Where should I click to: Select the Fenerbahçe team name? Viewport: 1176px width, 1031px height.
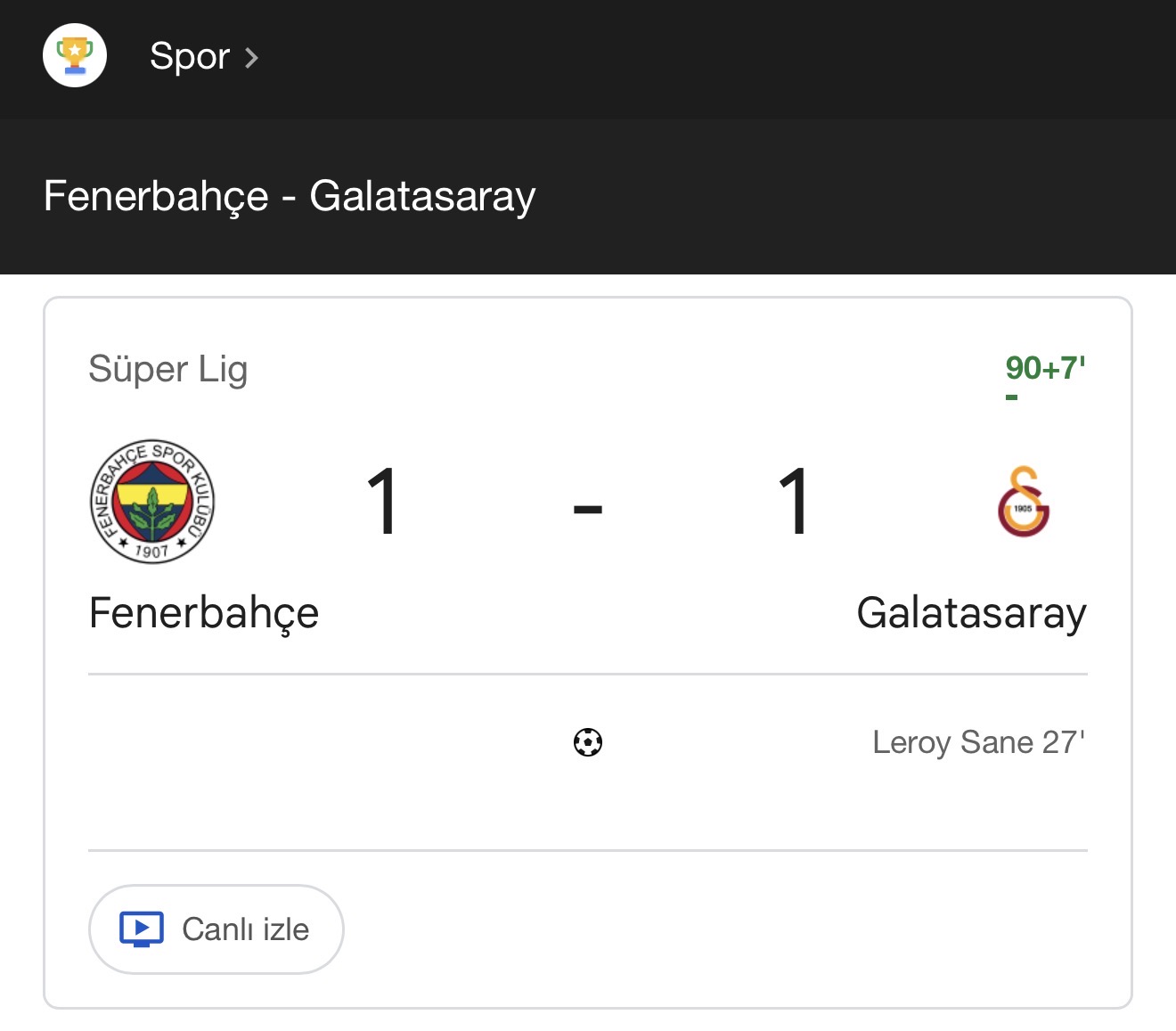pyautogui.click(x=204, y=613)
